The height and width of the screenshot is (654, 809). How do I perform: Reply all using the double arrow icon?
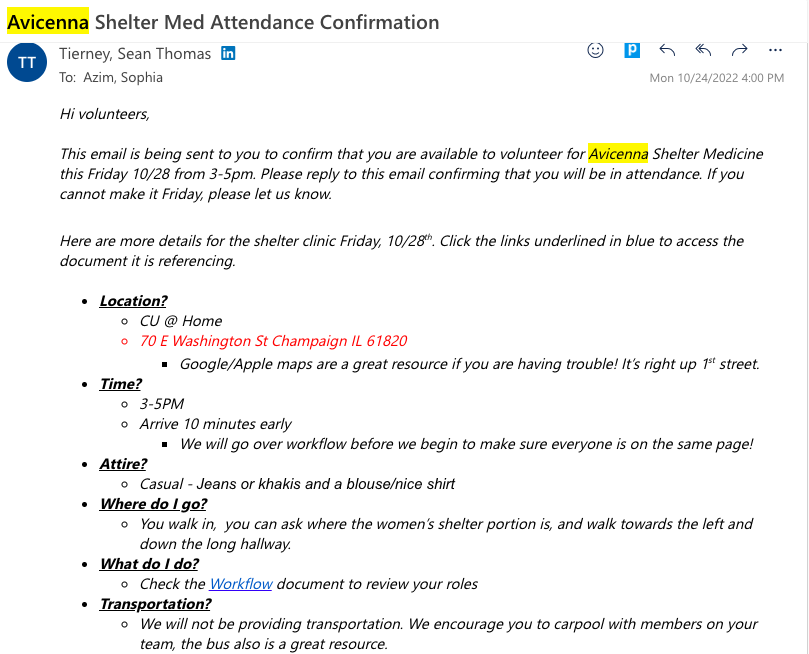click(703, 50)
